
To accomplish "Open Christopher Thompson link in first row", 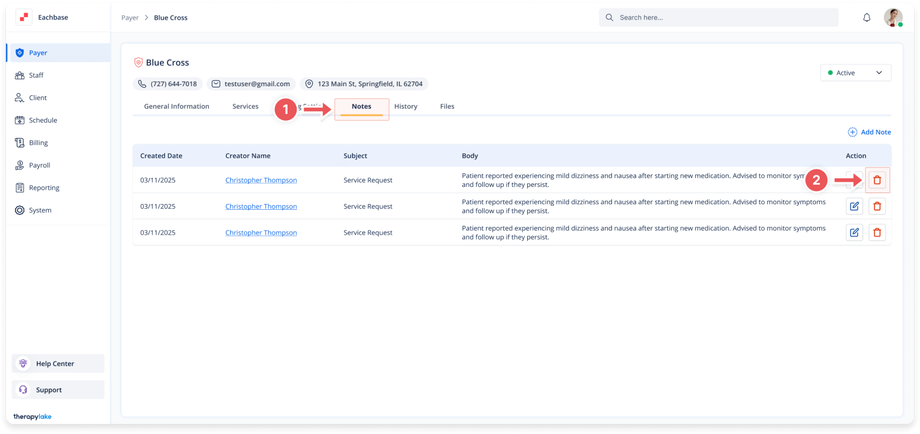I will click(260, 180).
